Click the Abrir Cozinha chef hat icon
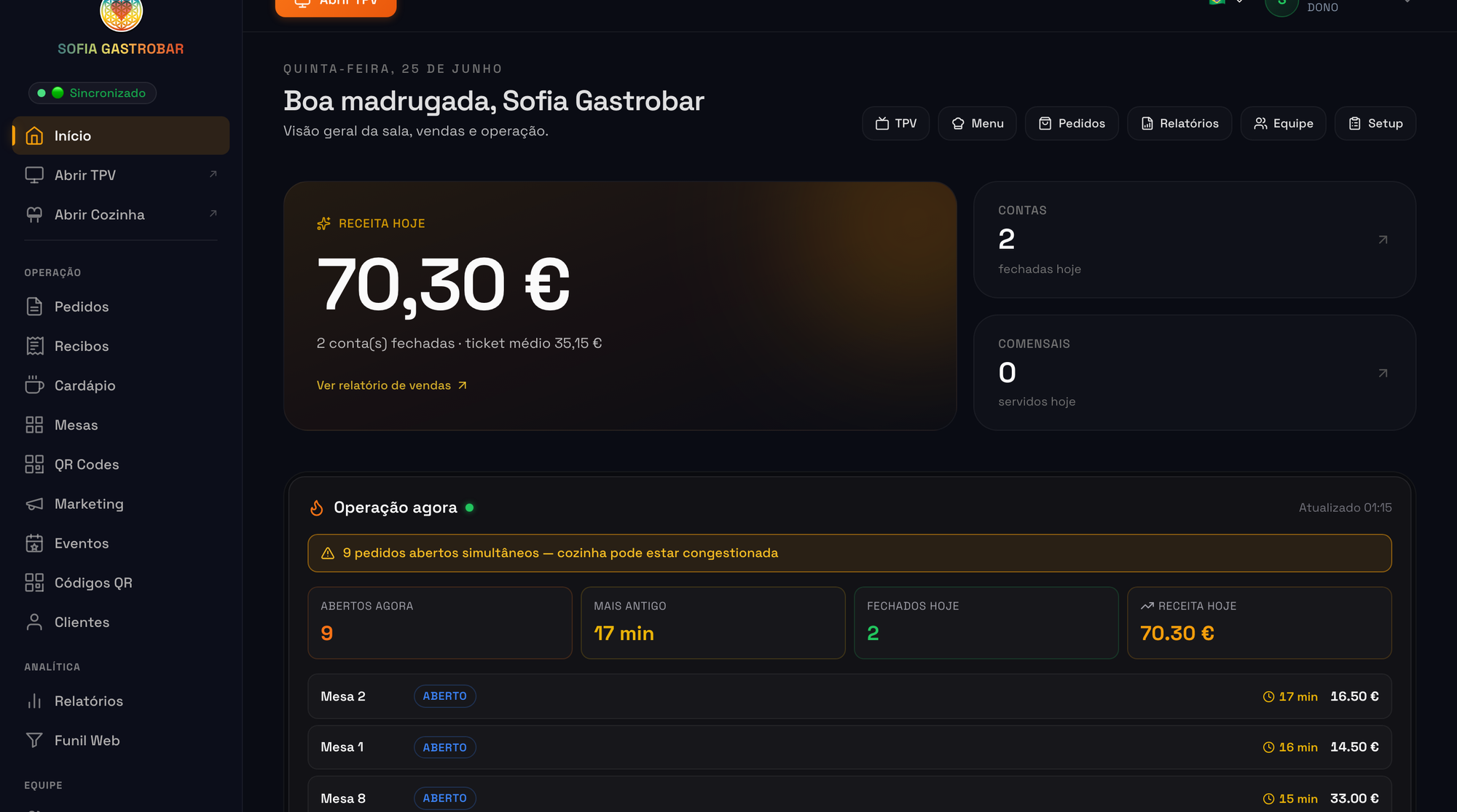The height and width of the screenshot is (812, 1457). [x=34, y=214]
